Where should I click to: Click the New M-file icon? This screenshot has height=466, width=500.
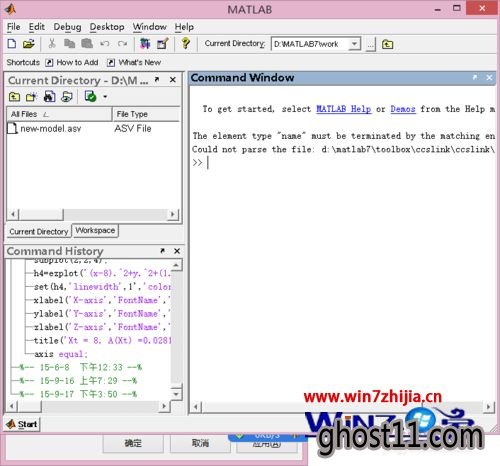12,44
